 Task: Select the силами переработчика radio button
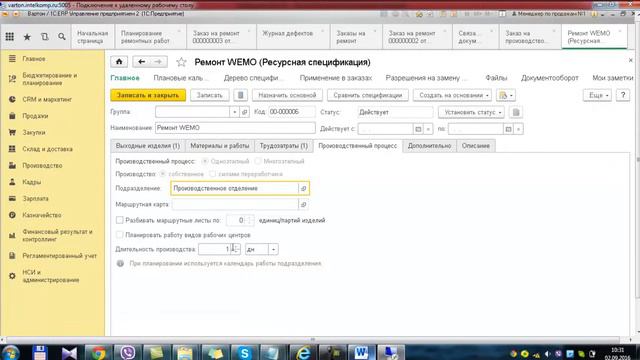pyautogui.click(x=212, y=174)
